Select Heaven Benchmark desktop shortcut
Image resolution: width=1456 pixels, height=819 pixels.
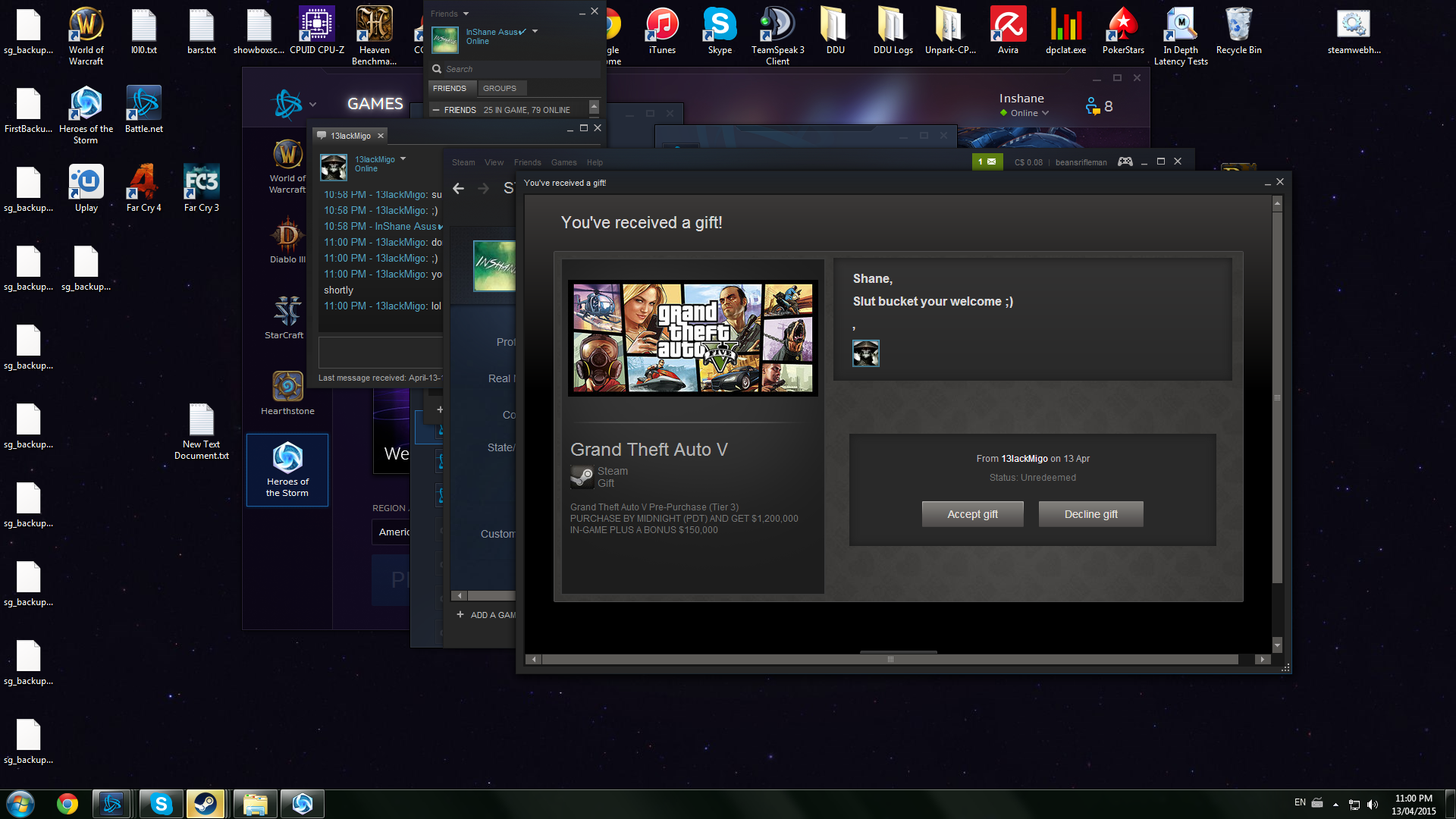tap(374, 36)
